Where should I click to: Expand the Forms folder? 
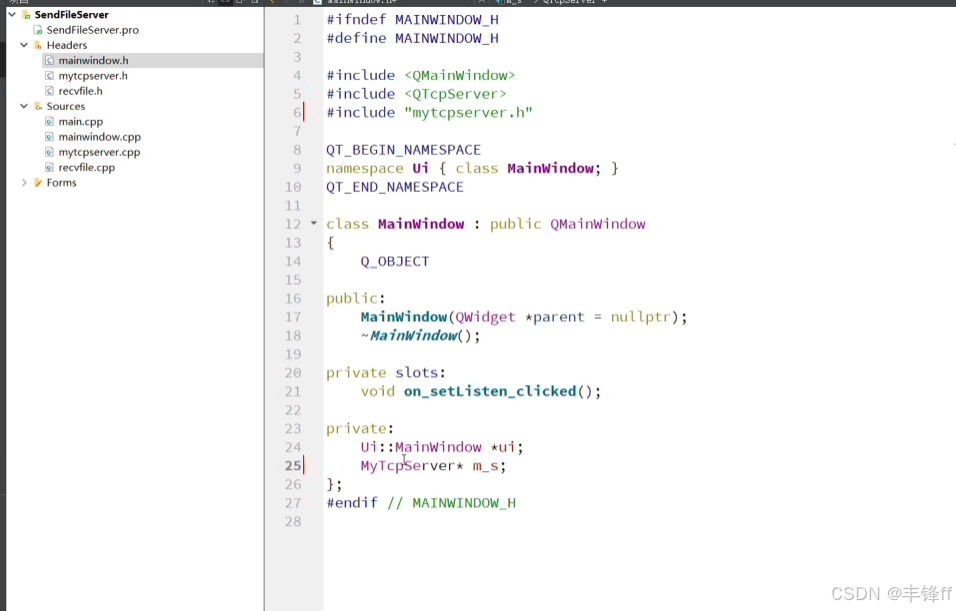click(24, 182)
